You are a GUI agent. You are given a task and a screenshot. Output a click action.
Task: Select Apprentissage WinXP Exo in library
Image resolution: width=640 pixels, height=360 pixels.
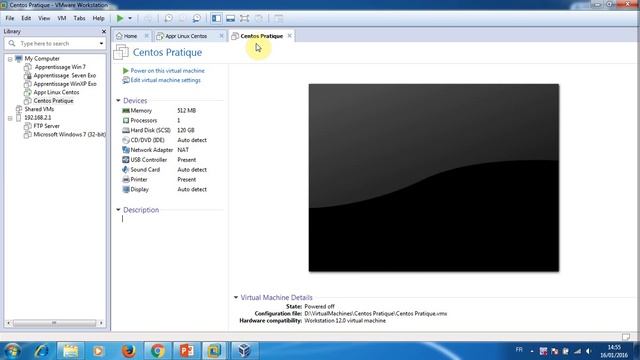click(65, 84)
